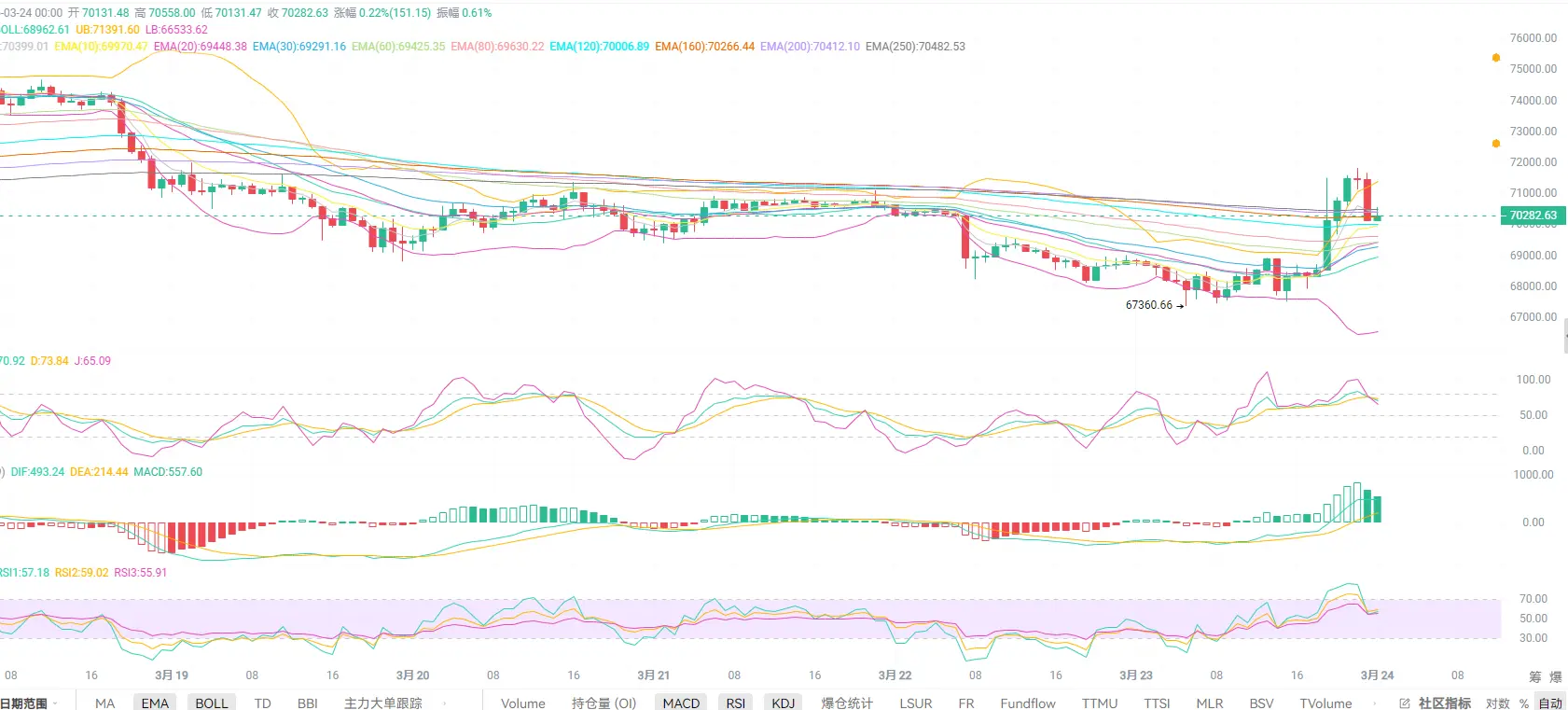Enable the 爆仓统计 sub-indicator
Screen dimensions: 1568x710
pos(847,703)
